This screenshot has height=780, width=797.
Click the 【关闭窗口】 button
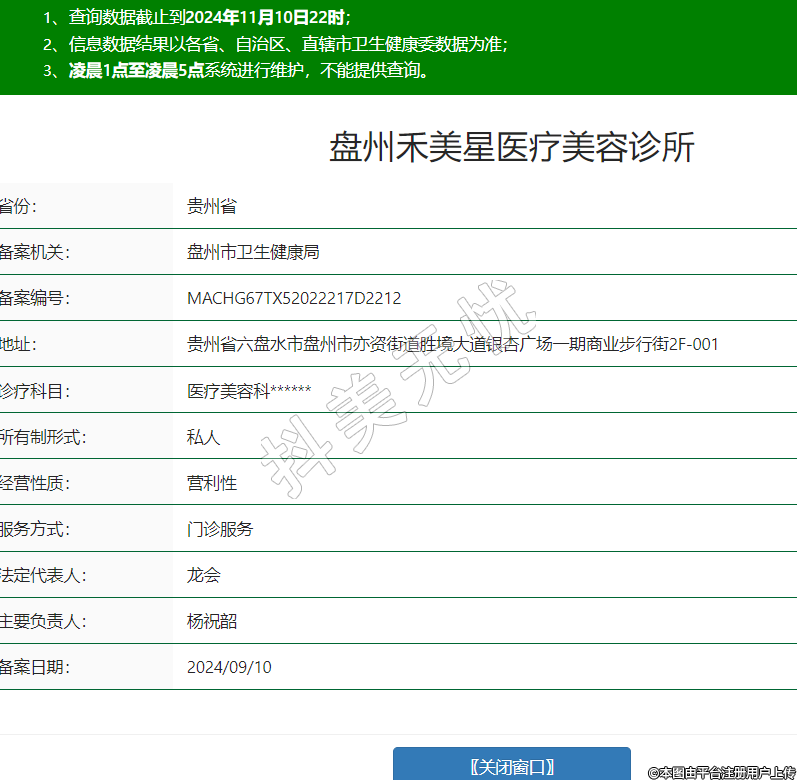point(511,766)
